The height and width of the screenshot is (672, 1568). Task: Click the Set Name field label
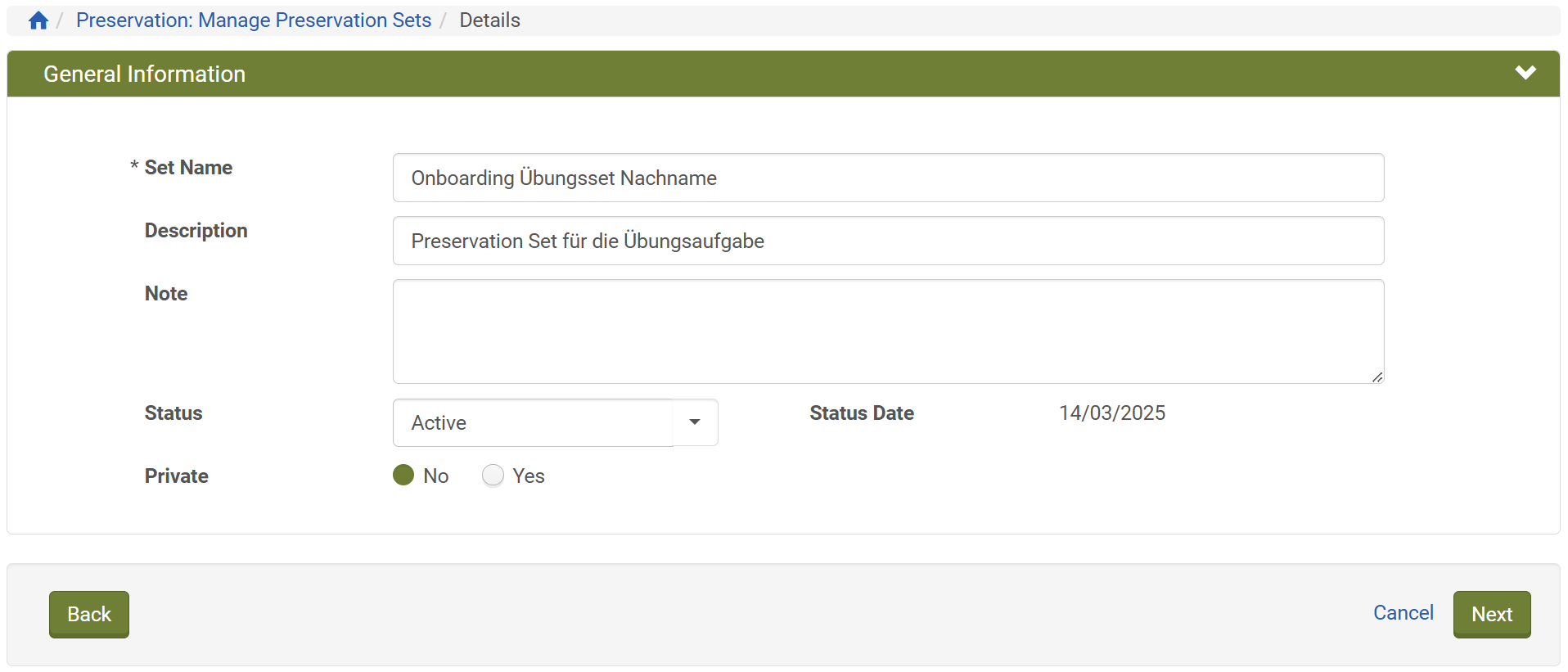(188, 168)
